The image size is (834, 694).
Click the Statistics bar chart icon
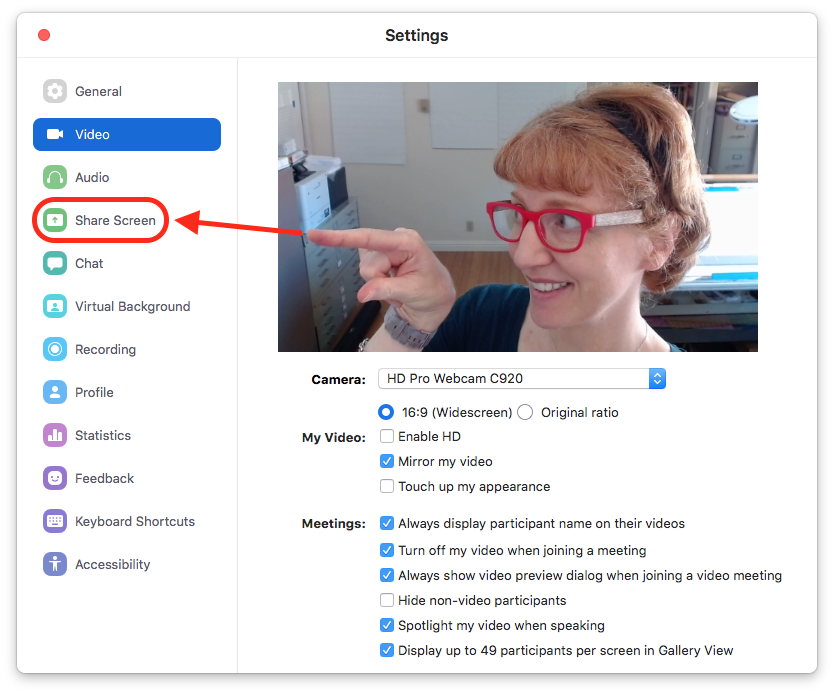pyautogui.click(x=55, y=435)
